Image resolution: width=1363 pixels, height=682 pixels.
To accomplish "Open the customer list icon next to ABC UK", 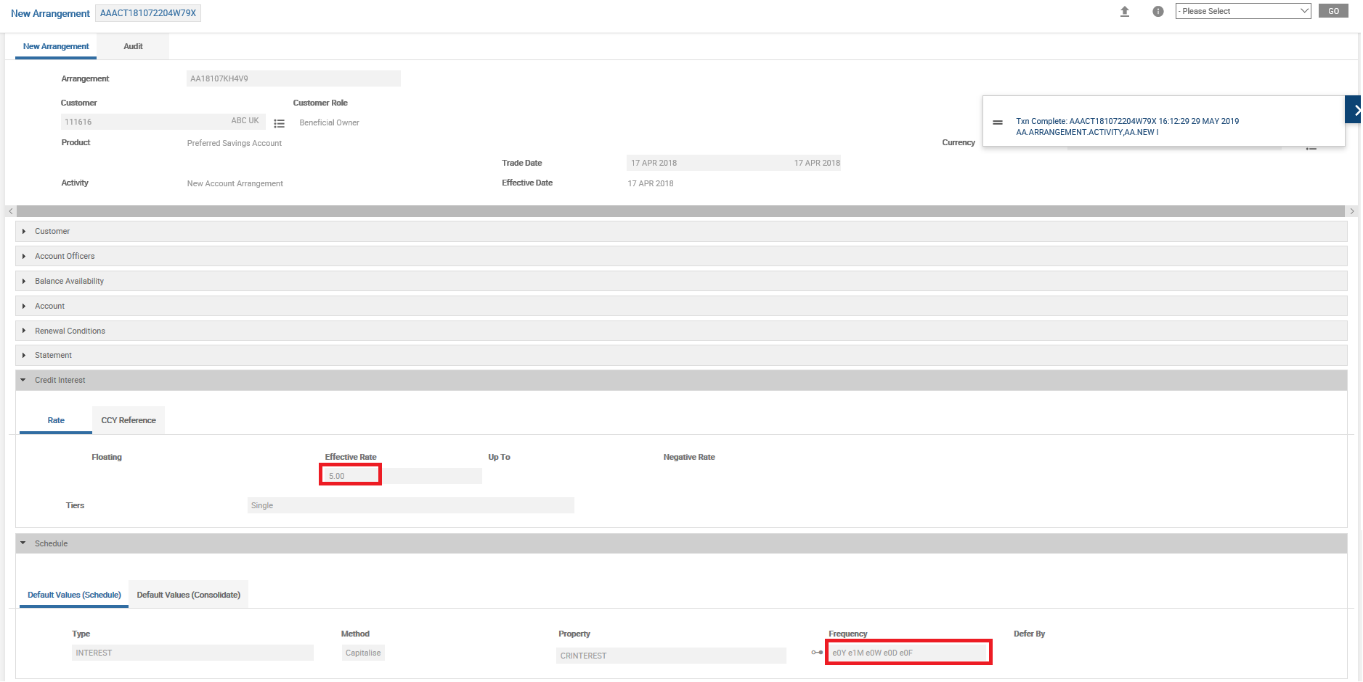I will 280,123.
